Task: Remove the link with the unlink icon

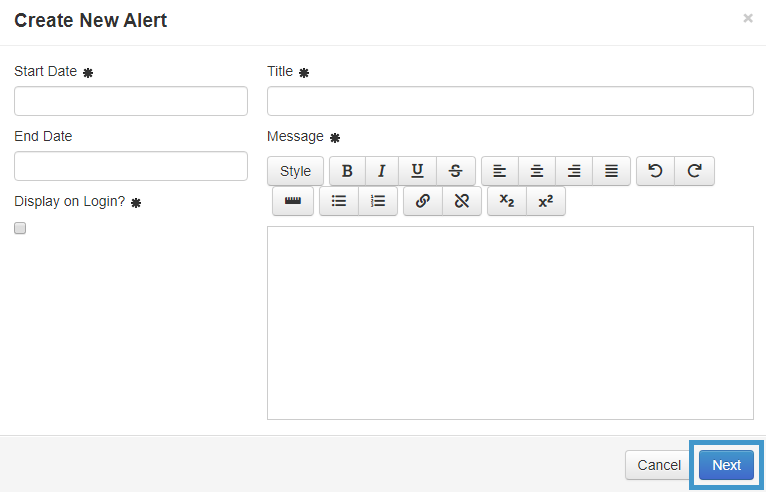Action: pyautogui.click(x=462, y=201)
